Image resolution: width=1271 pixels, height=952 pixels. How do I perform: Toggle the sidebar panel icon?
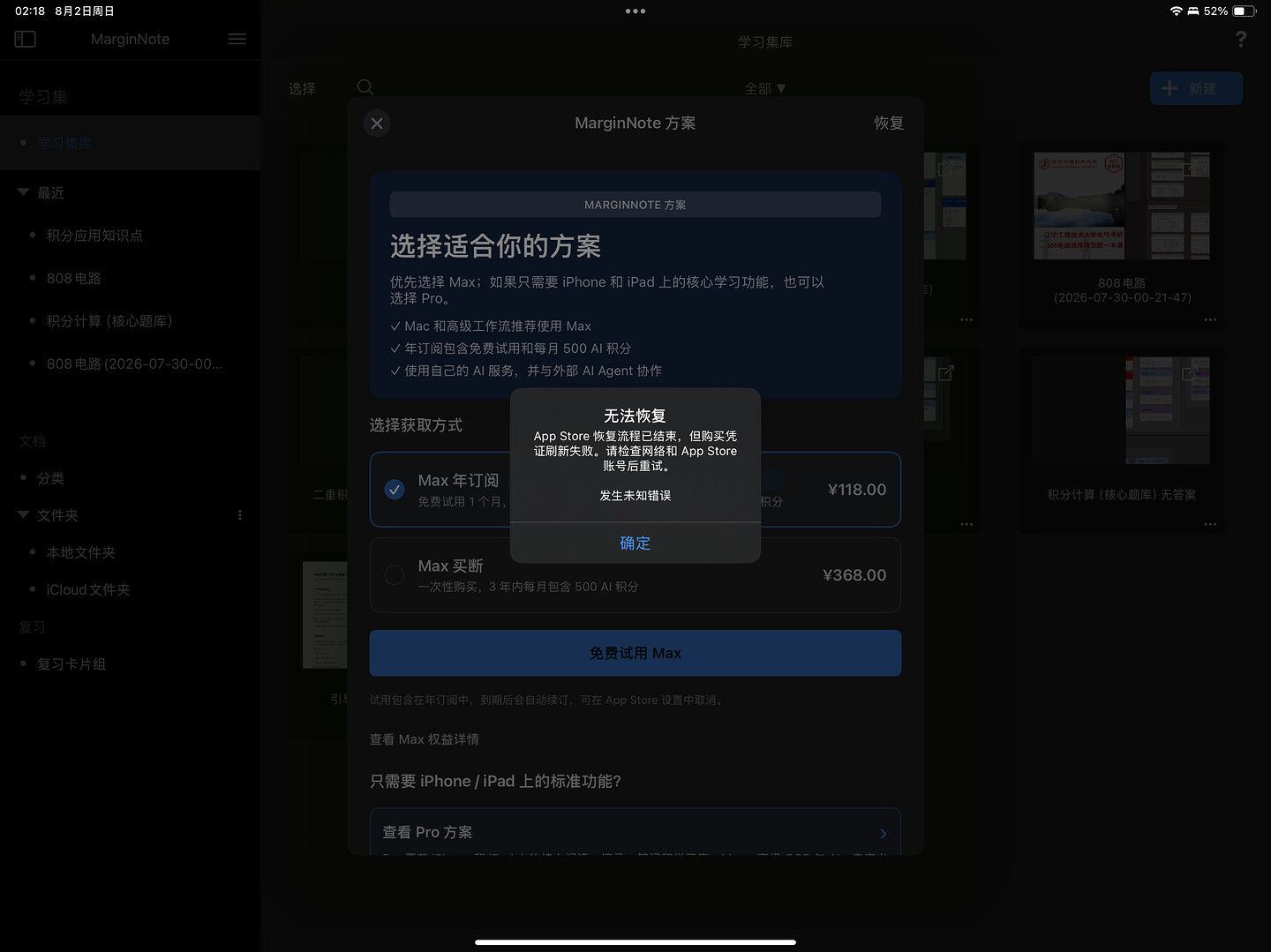tap(25, 39)
